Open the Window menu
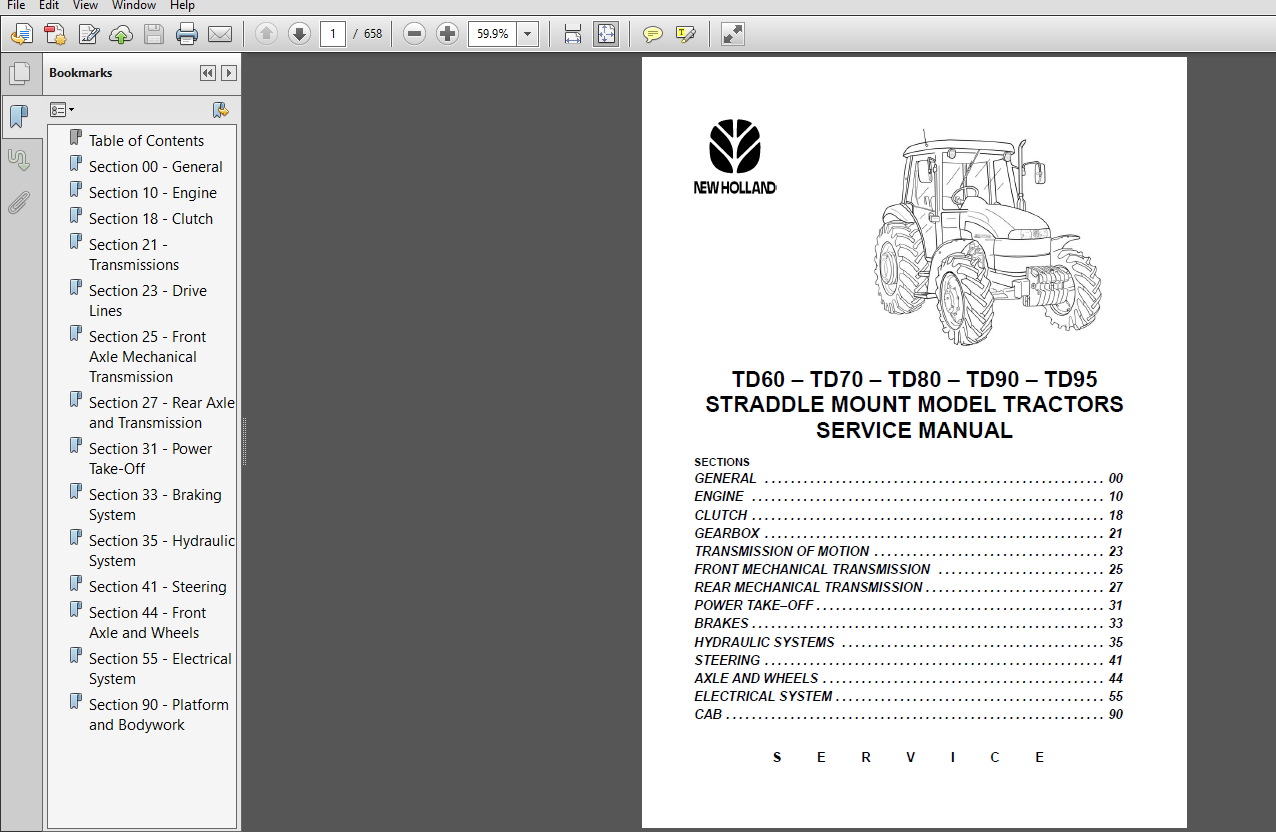This screenshot has height=832, width=1276. point(134,6)
